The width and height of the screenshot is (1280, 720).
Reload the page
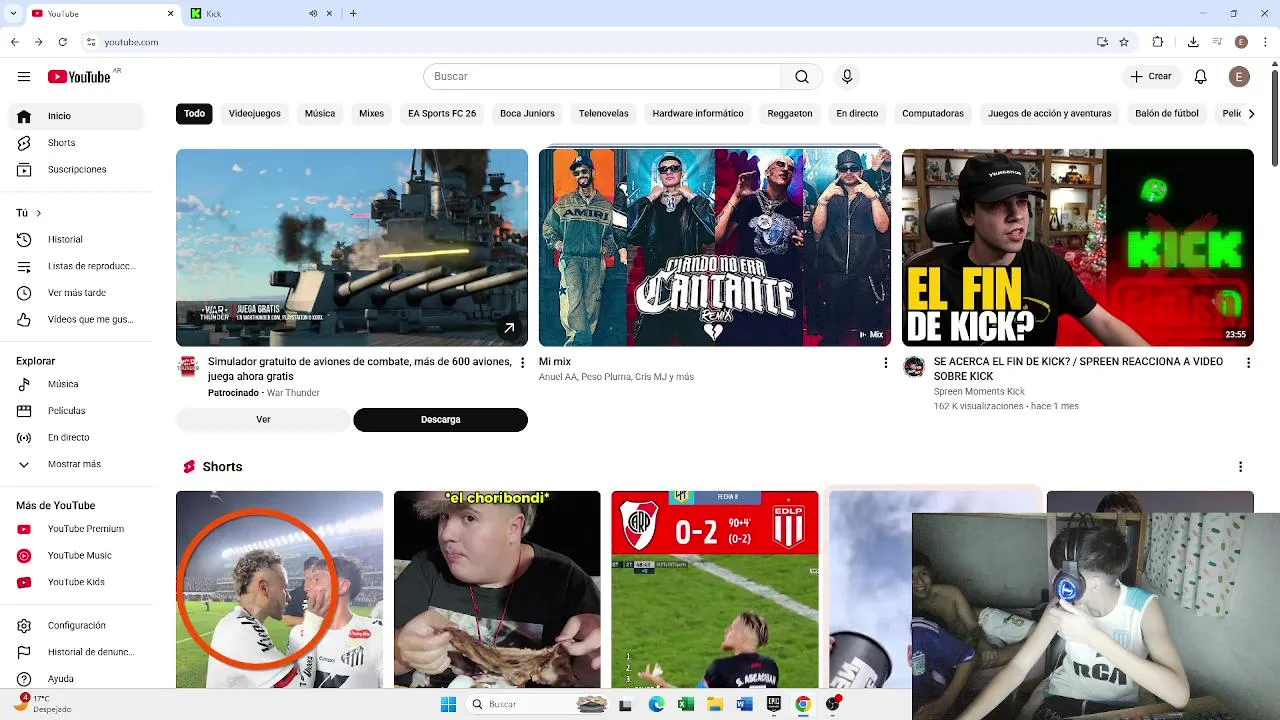(63, 42)
